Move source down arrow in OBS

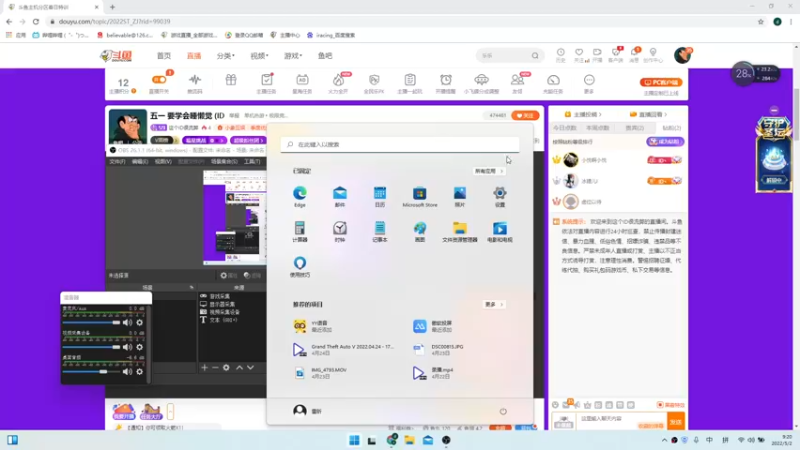[251, 367]
